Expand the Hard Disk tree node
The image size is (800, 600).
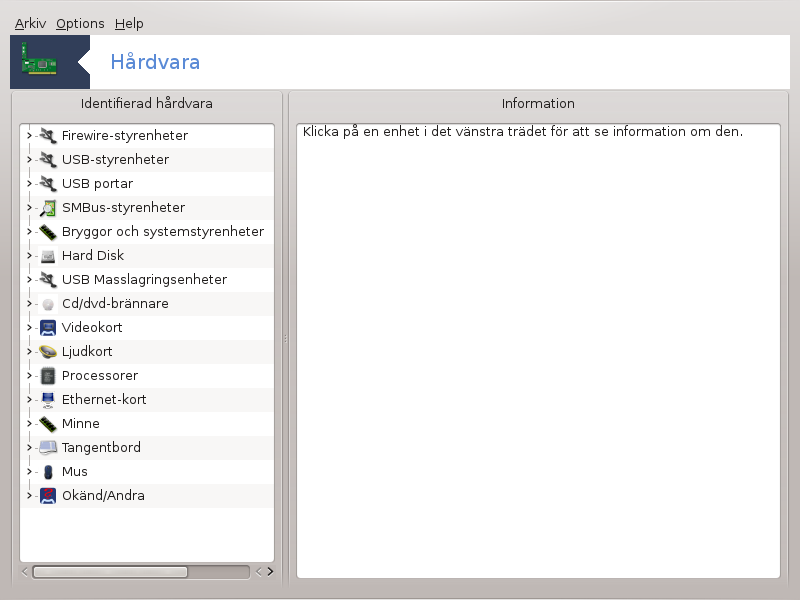29,256
